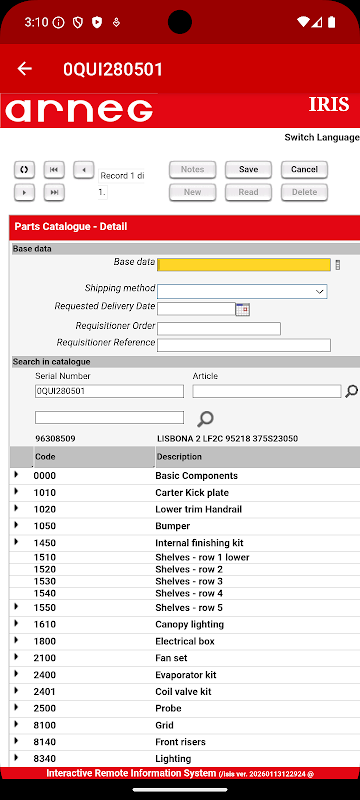Click code 2500 in the list
Viewport: 360px width, 800px height.
[45, 708]
